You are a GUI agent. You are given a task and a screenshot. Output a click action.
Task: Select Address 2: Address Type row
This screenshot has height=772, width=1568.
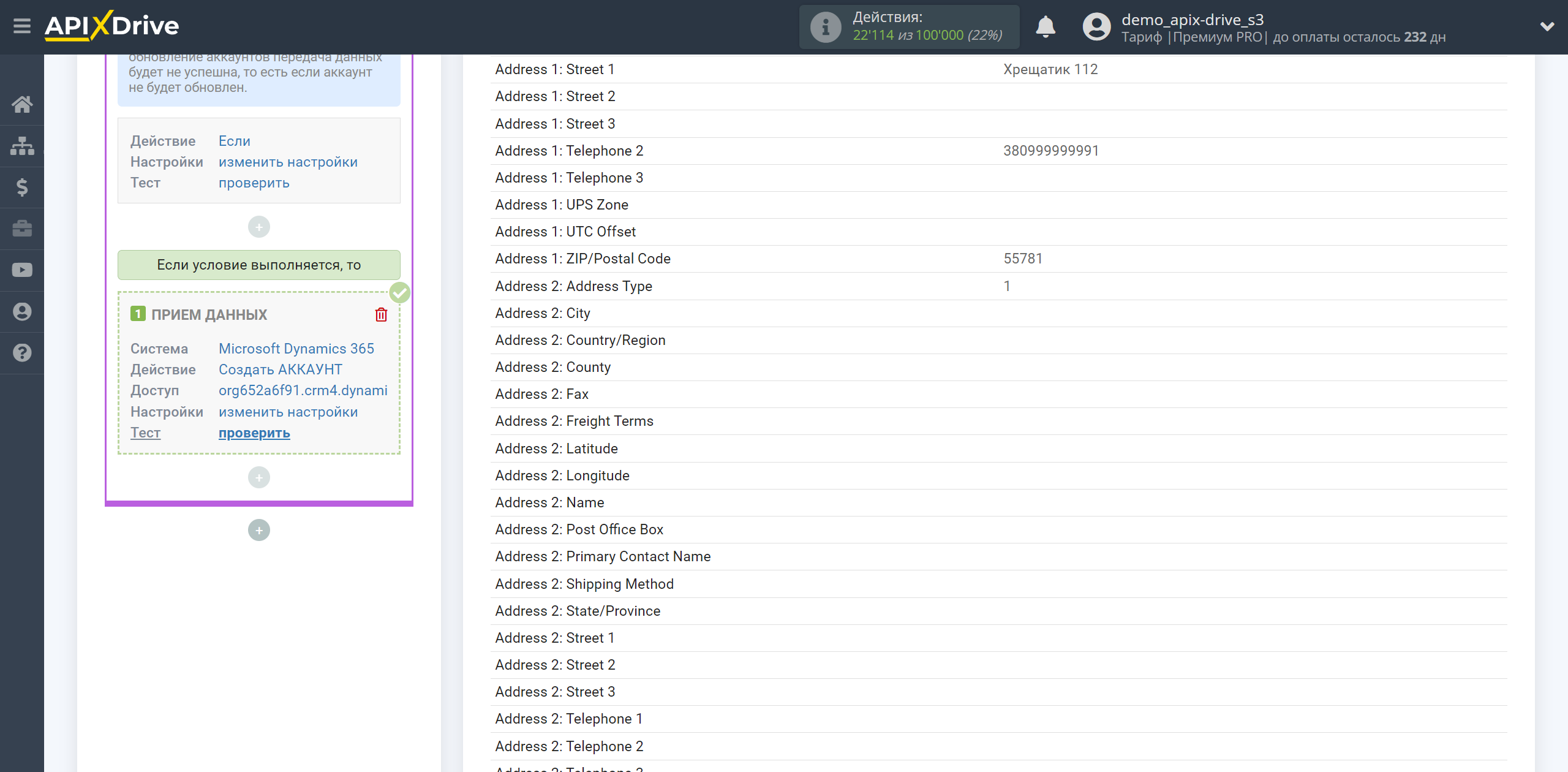tap(998, 286)
